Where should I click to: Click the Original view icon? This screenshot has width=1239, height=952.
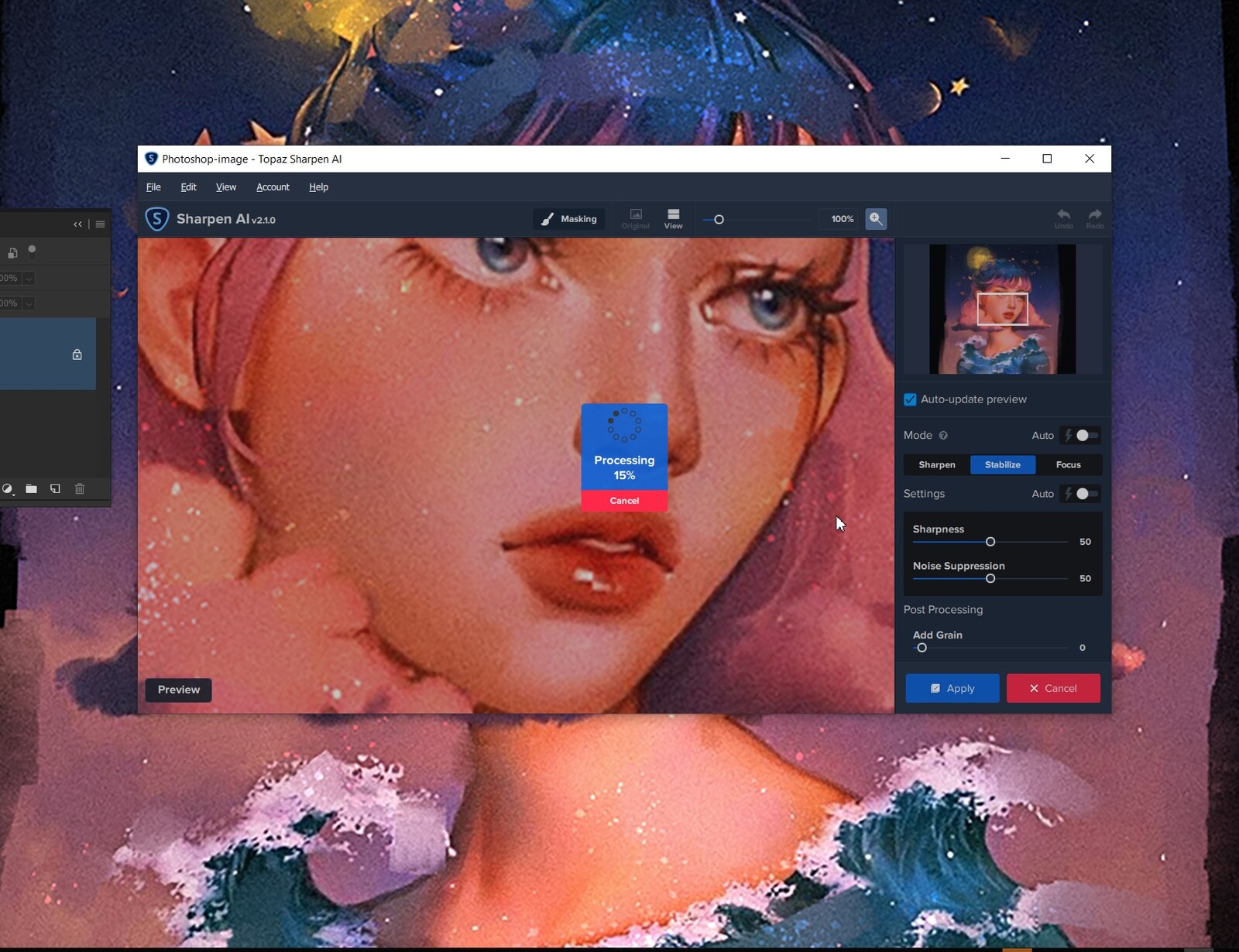click(x=636, y=218)
